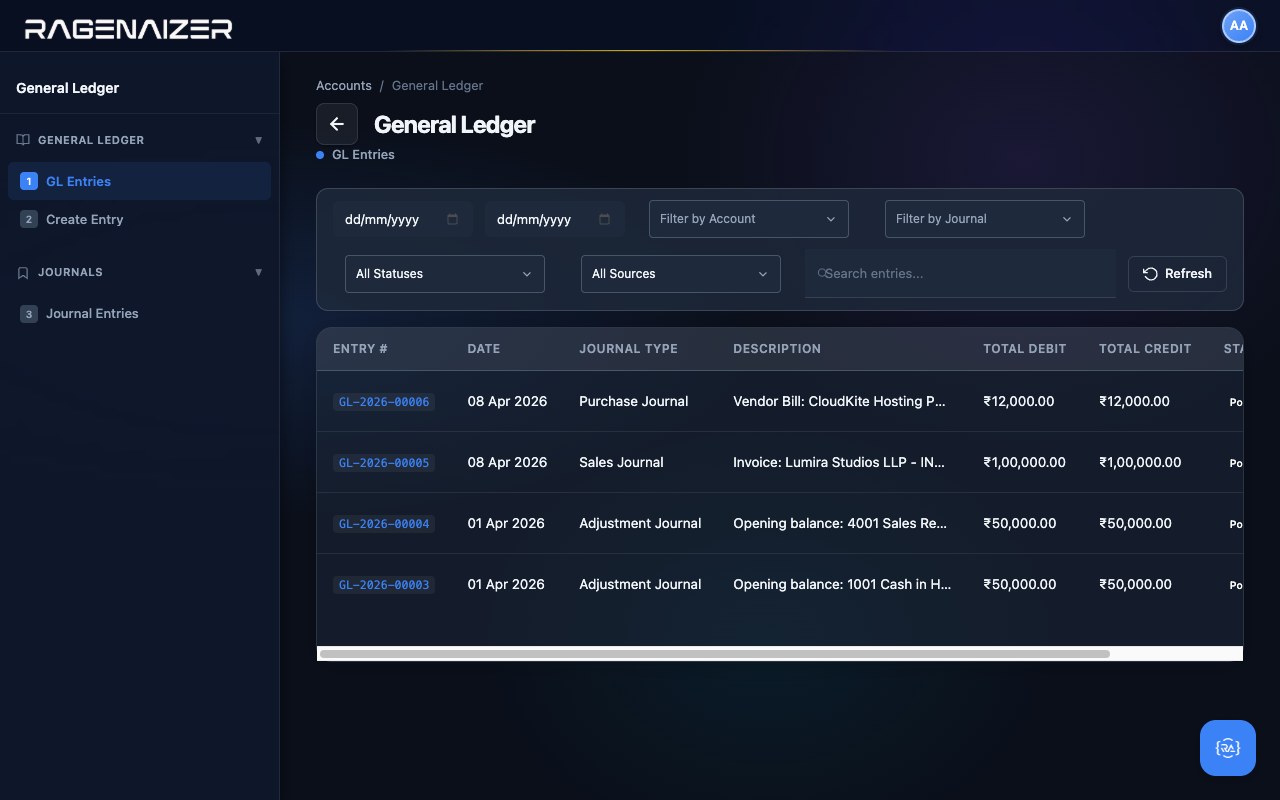Open entry GL-2026-00006
The height and width of the screenshot is (800, 1280).
[x=384, y=402]
